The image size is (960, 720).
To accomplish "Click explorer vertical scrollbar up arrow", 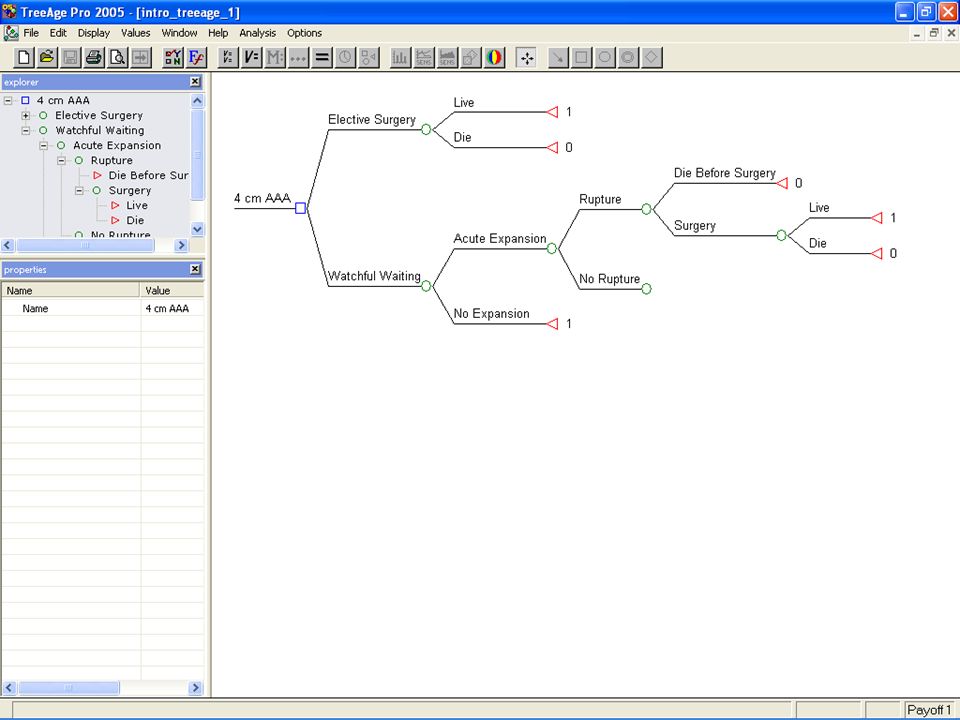I will (197, 100).
